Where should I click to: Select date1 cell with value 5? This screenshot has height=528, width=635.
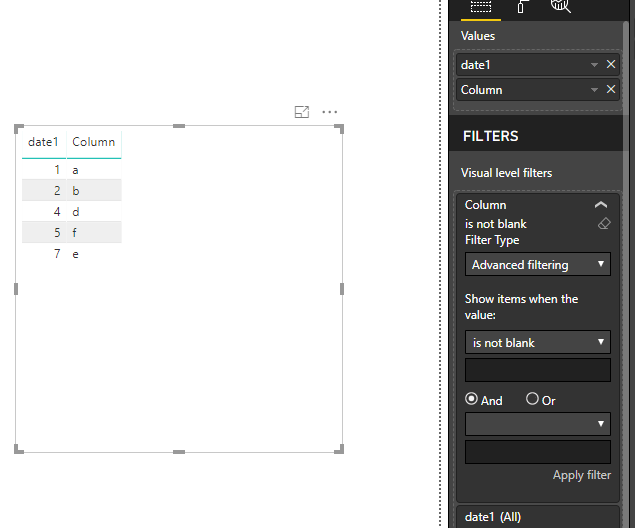(44, 232)
